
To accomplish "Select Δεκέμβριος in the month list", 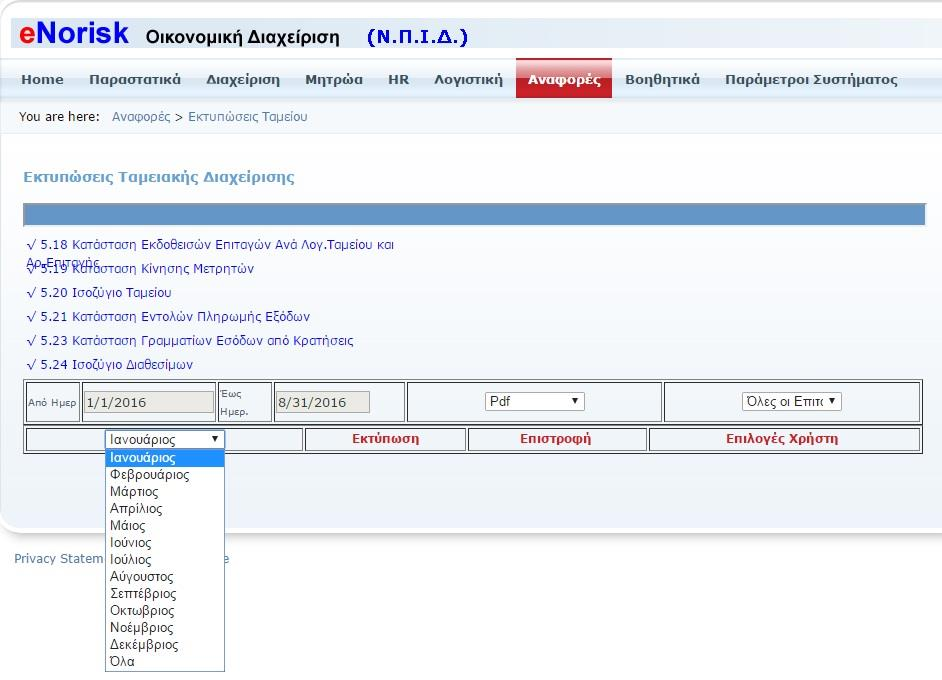I will pyautogui.click(x=165, y=645).
